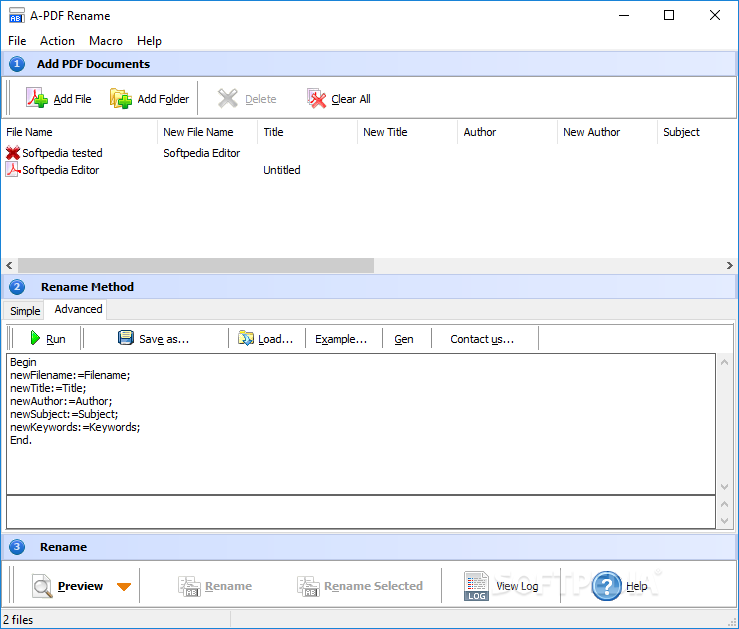Open the Help menu
This screenshot has width=739, height=629.
click(x=149, y=41)
